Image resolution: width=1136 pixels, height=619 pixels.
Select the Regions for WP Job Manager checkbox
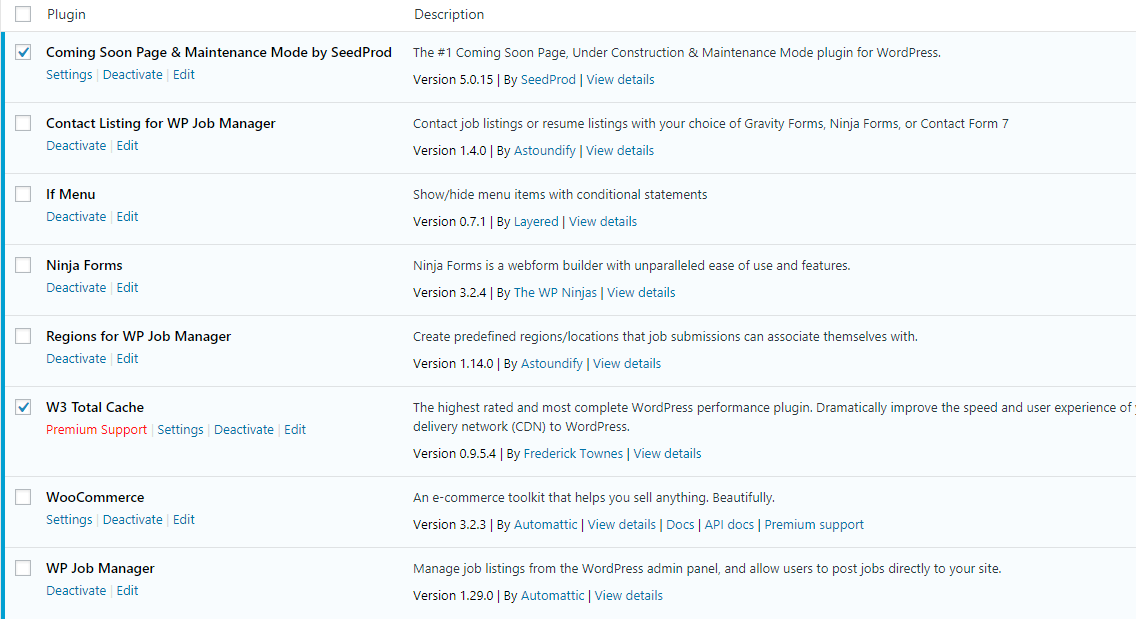[x=23, y=336]
